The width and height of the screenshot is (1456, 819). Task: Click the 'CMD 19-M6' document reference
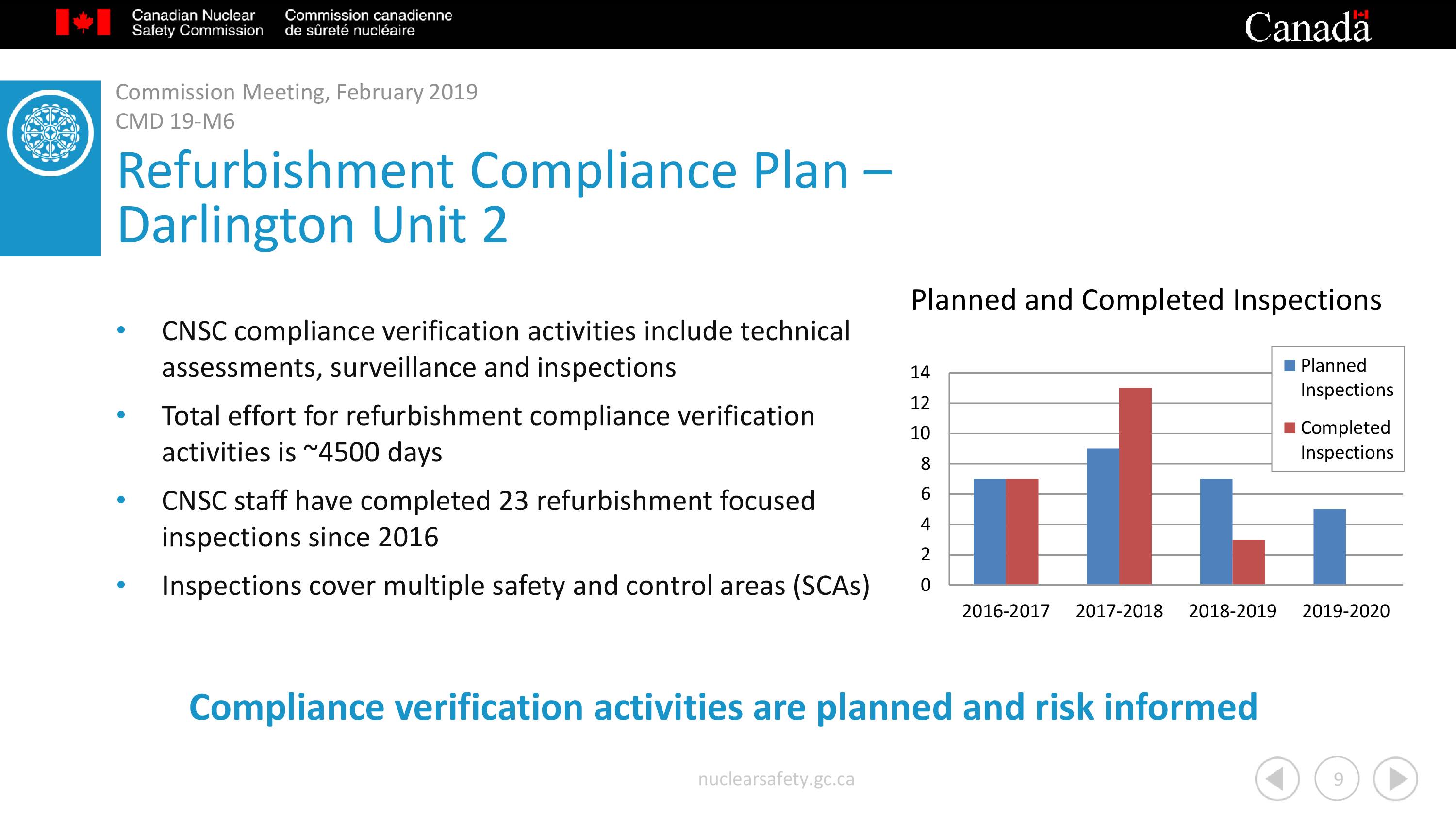175,121
